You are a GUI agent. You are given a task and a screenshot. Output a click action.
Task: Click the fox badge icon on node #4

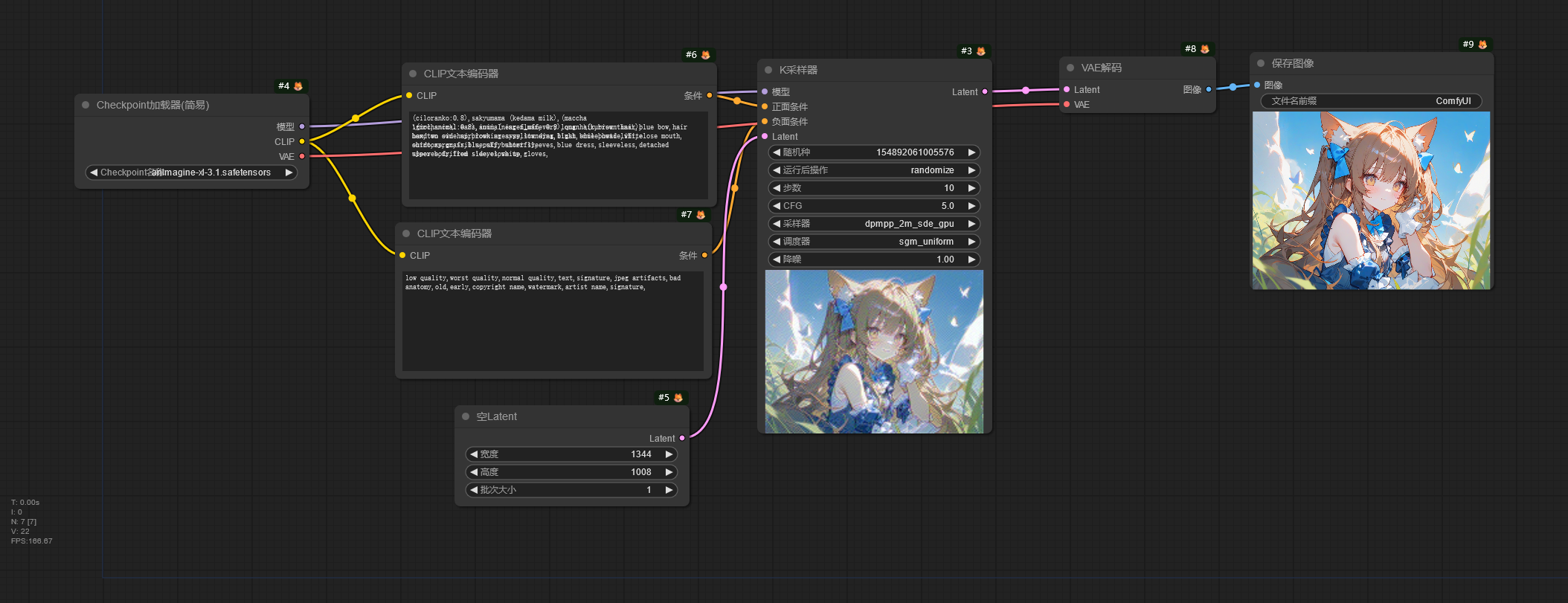coord(298,86)
